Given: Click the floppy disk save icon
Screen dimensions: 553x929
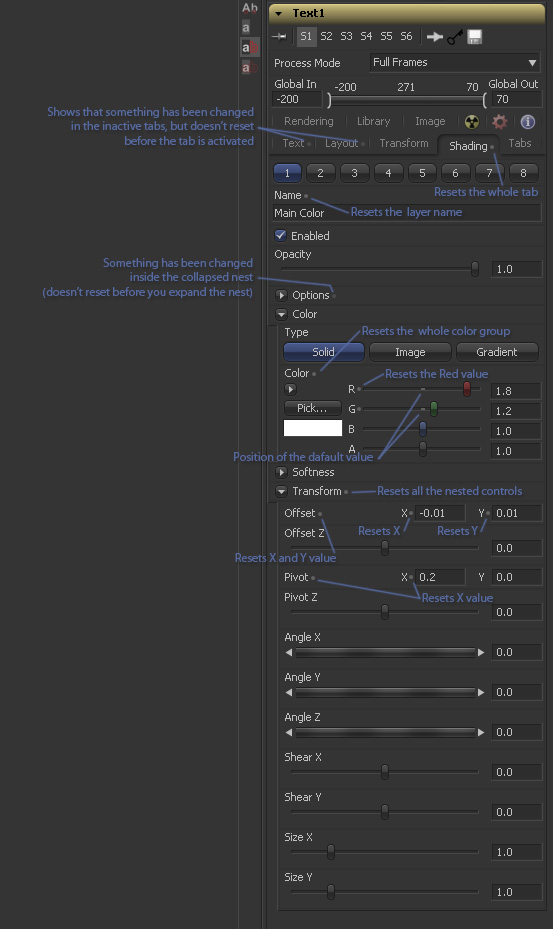Looking at the screenshot, I should [x=474, y=37].
